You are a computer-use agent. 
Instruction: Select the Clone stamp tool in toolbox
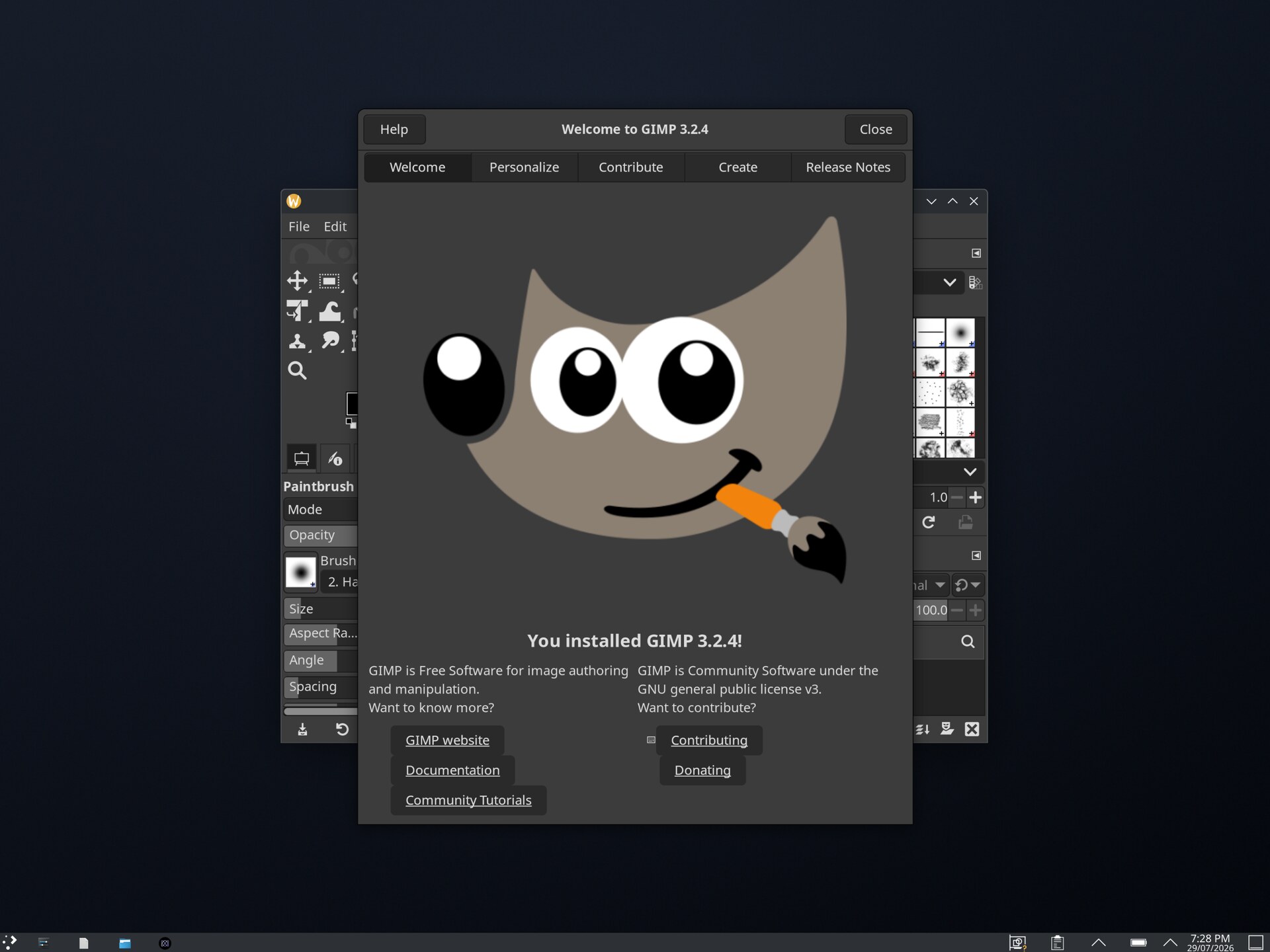[297, 341]
